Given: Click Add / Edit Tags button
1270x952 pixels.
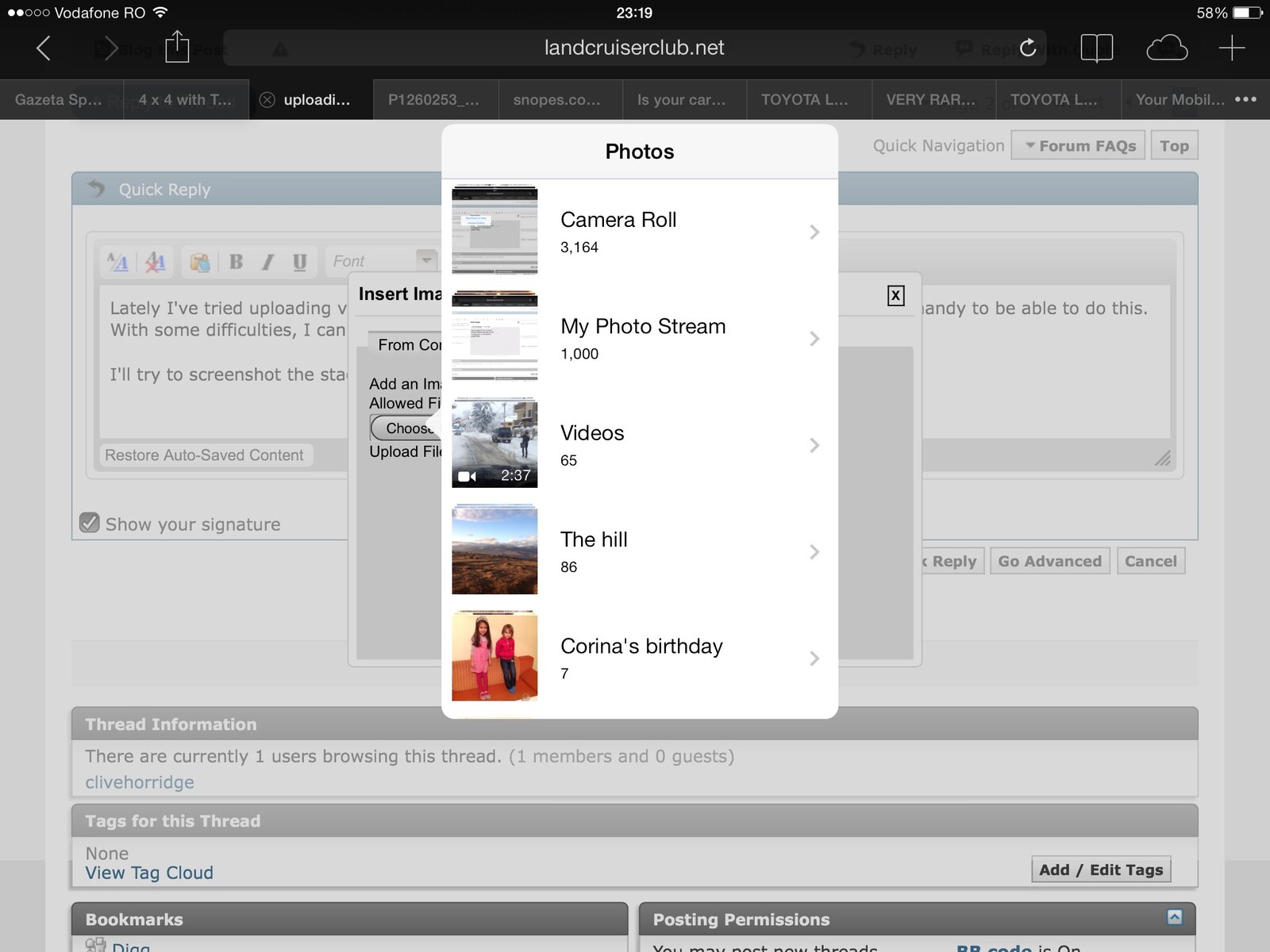Looking at the screenshot, I should 1101,869.
